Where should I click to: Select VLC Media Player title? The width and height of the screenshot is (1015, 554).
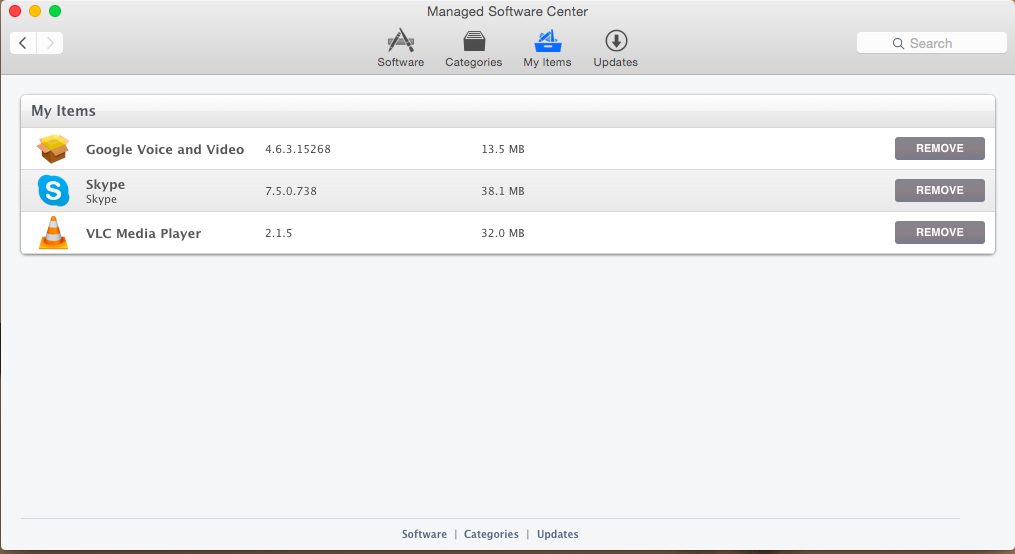click(144, 234)
